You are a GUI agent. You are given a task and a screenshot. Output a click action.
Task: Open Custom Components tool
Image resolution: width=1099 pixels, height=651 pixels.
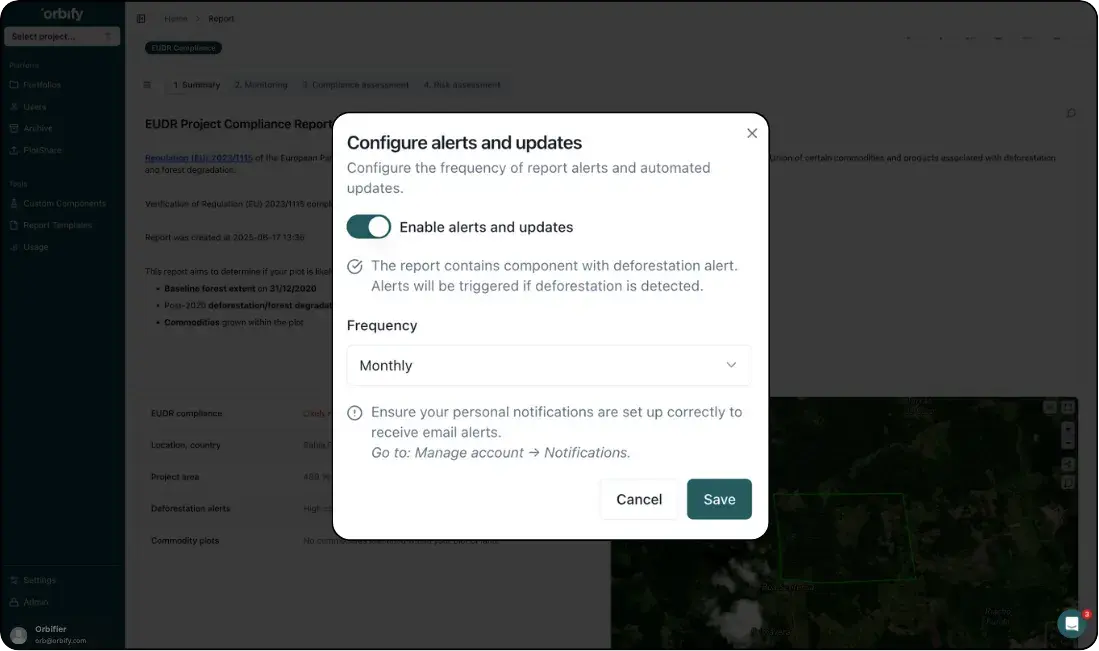click(x=62, y=202)
